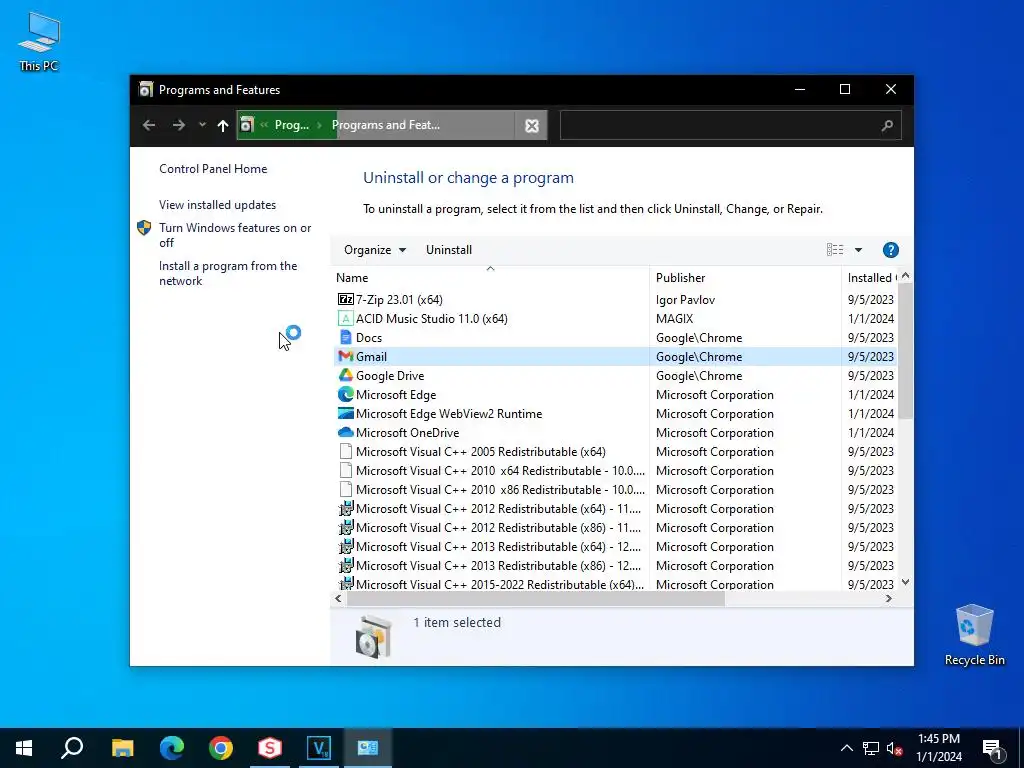Sort by the Publisher column header
The height and width of the screenshot is (768, 1024).
click(x=745, y=278)
